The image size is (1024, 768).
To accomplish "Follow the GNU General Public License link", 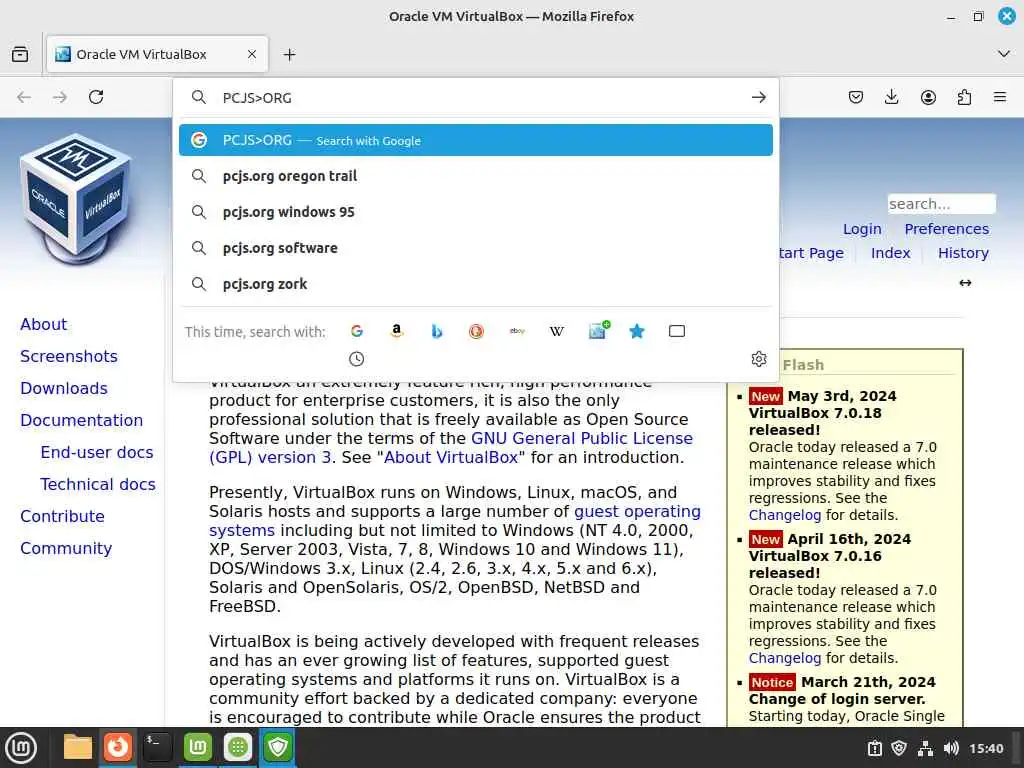I will [x=581, y=438].
